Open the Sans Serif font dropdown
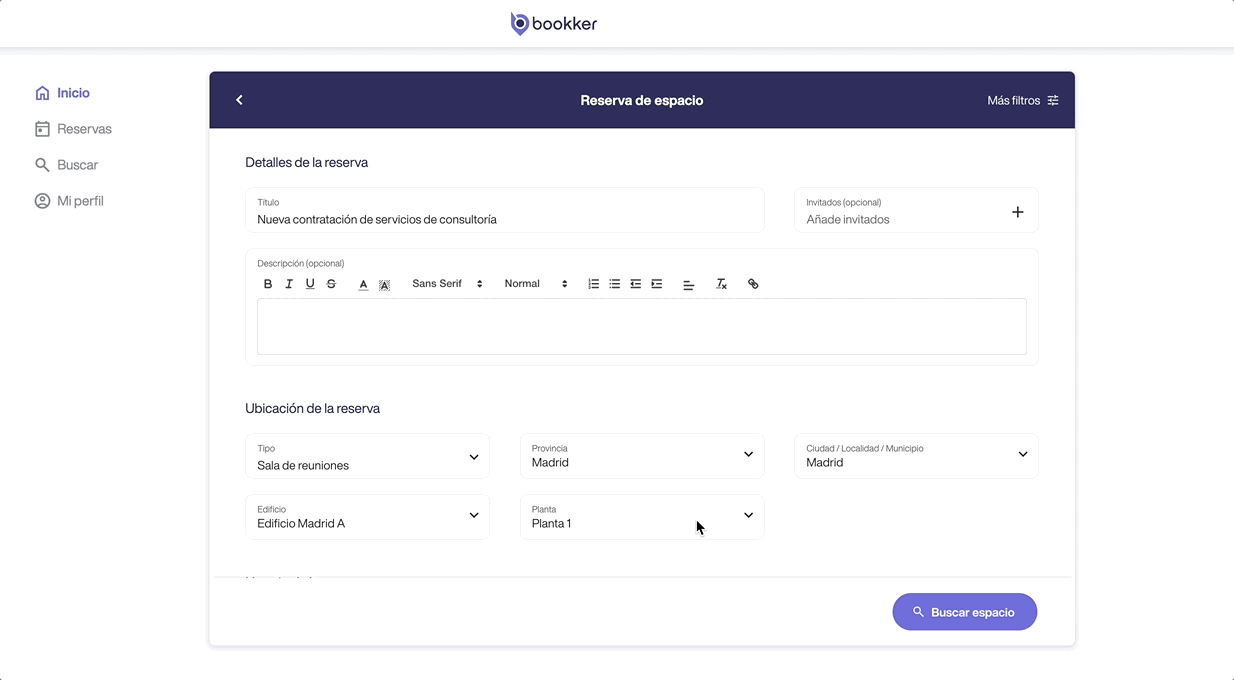 447,284
